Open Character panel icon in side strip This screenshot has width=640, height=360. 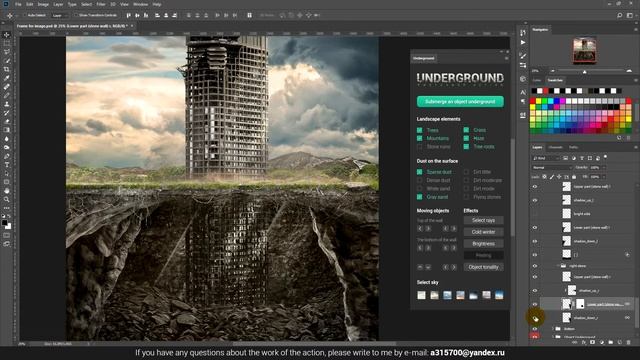[x=523, y=92]
